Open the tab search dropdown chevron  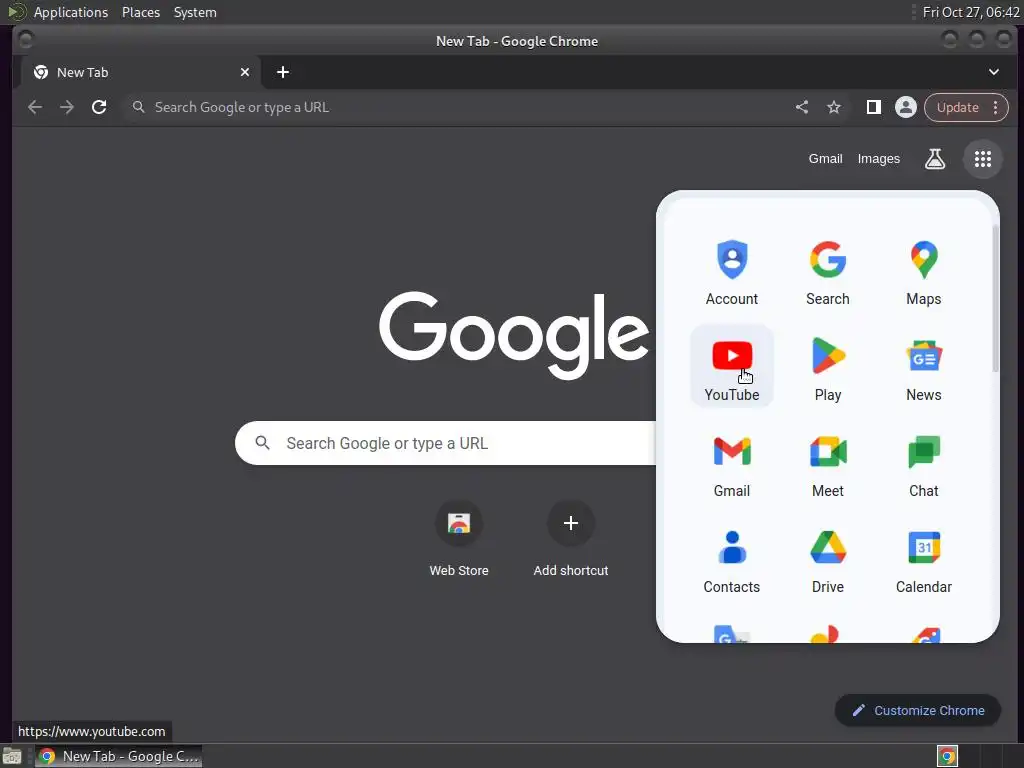click(993, 72)
